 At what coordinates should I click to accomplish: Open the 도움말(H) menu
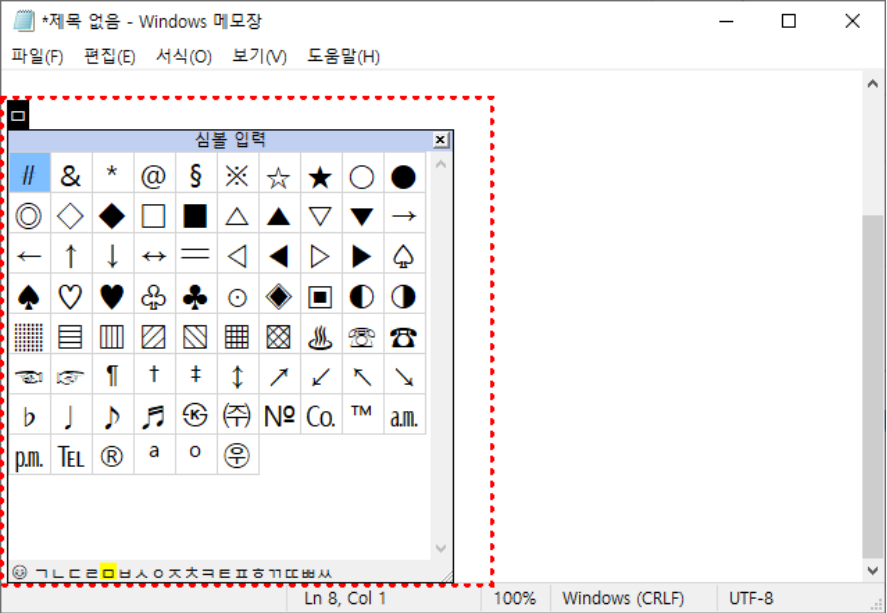(343, 56)
